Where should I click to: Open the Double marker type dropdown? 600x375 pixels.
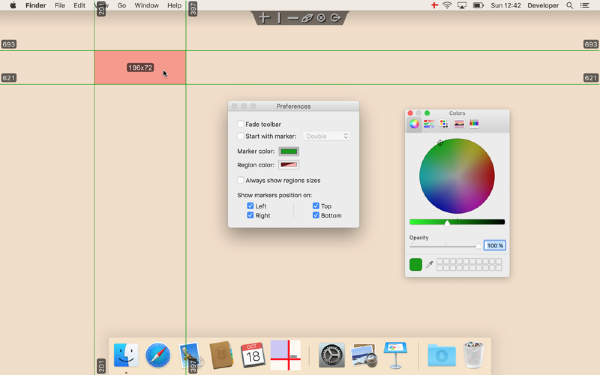pyautogui.click(x=326, y=136)
